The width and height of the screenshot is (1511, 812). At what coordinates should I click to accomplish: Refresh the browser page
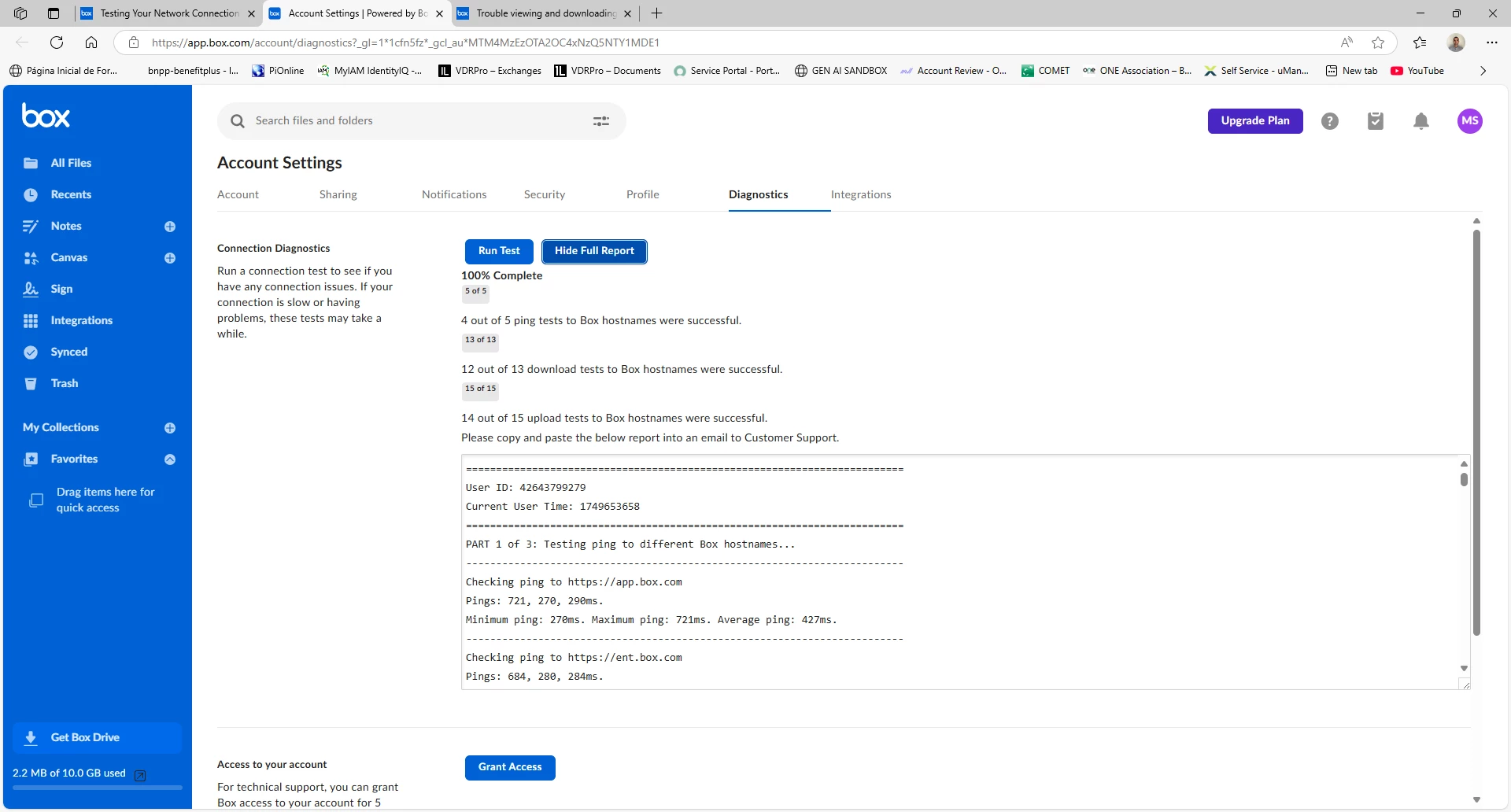click(x=57, y=42)
